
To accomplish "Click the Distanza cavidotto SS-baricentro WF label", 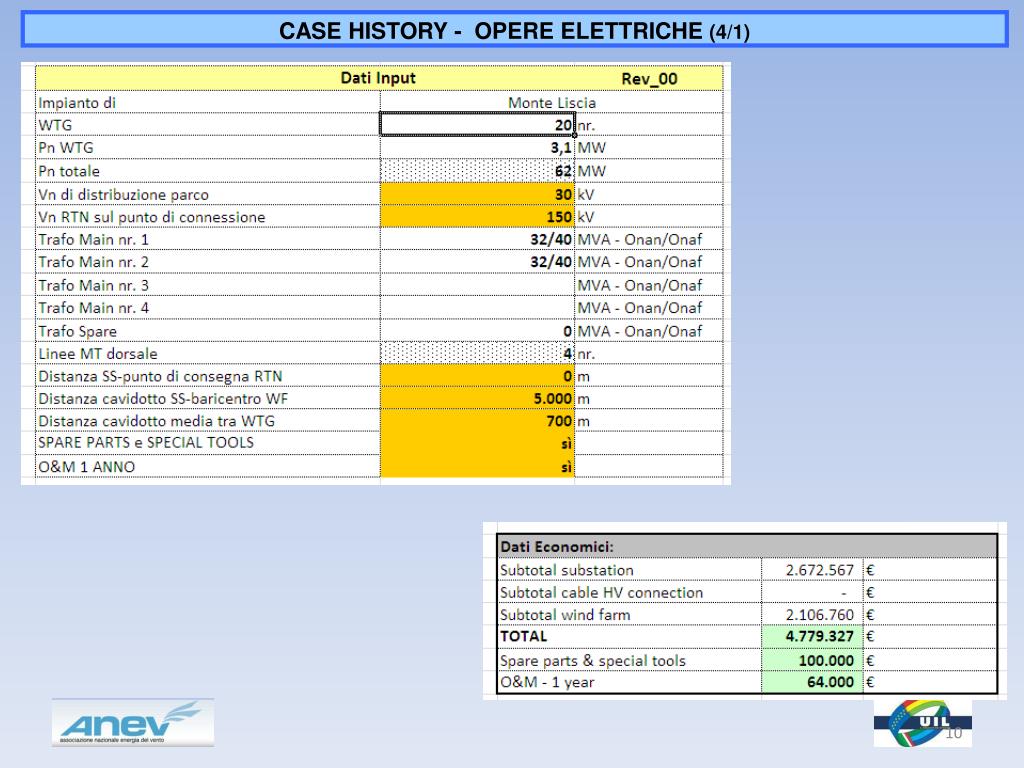I will [163, 398].
